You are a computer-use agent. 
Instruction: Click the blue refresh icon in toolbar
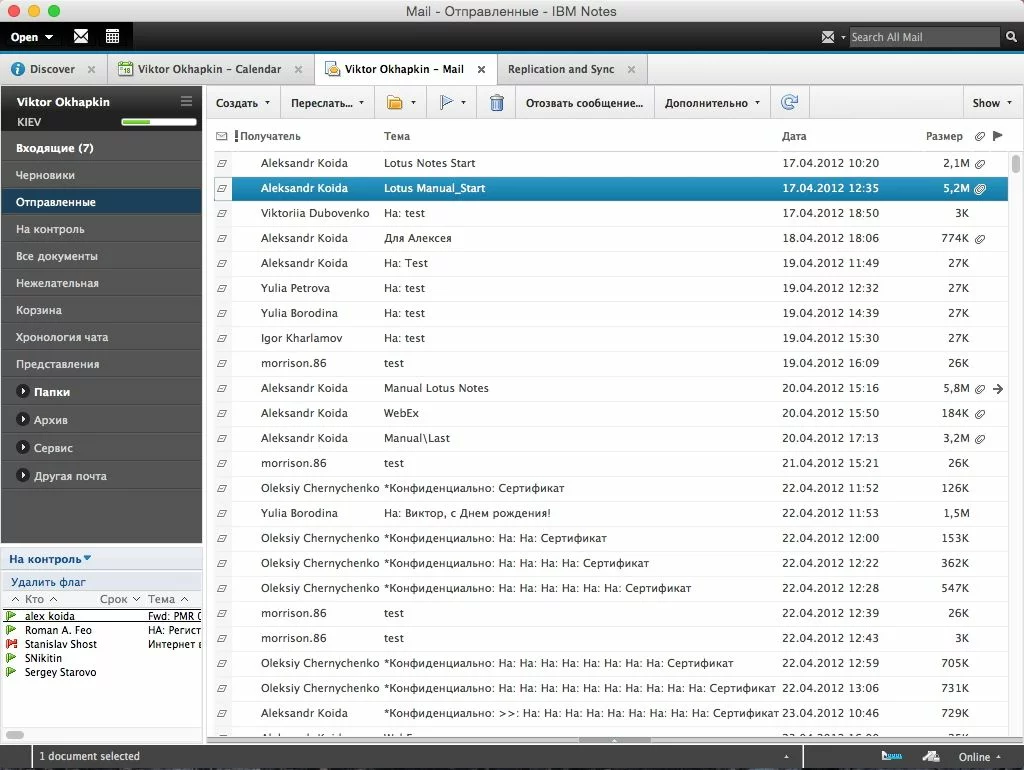click(x=789, y=103)
